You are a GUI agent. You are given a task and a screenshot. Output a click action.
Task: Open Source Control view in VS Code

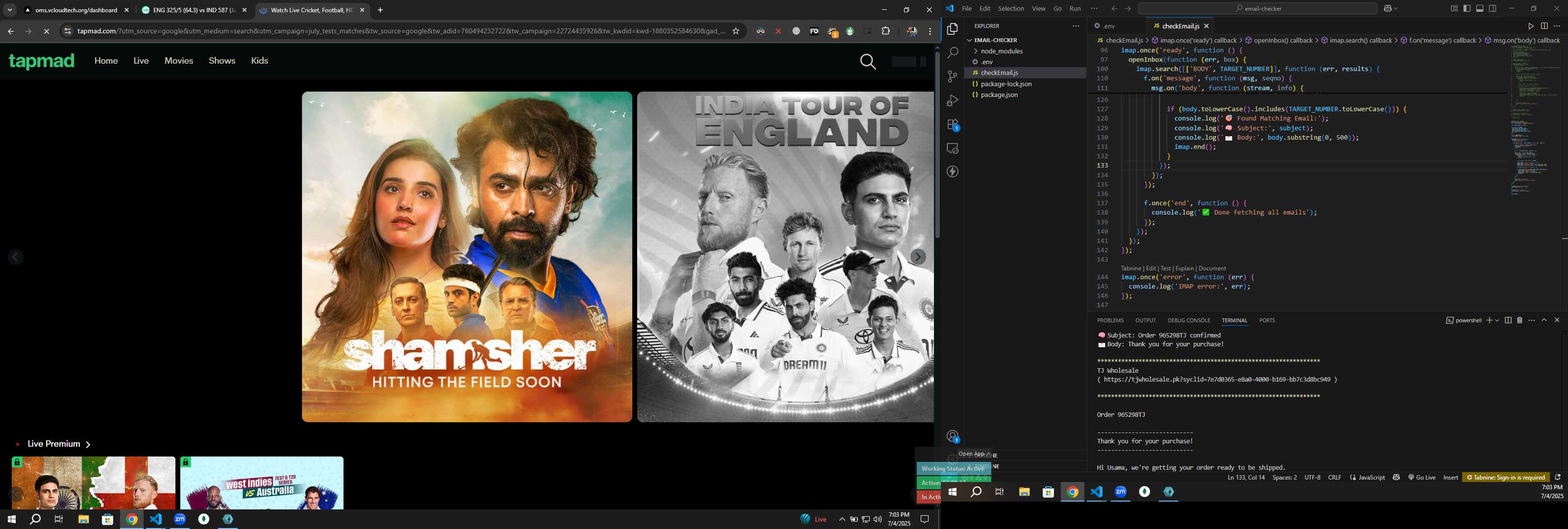click(953, 77)
